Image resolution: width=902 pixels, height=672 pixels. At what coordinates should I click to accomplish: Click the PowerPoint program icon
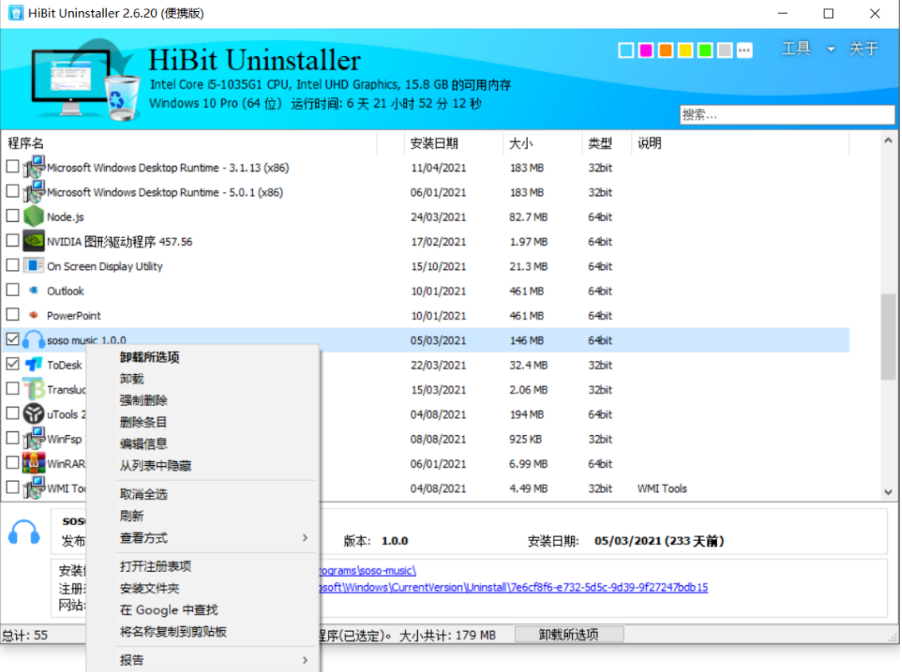click(x=33, y=315)
